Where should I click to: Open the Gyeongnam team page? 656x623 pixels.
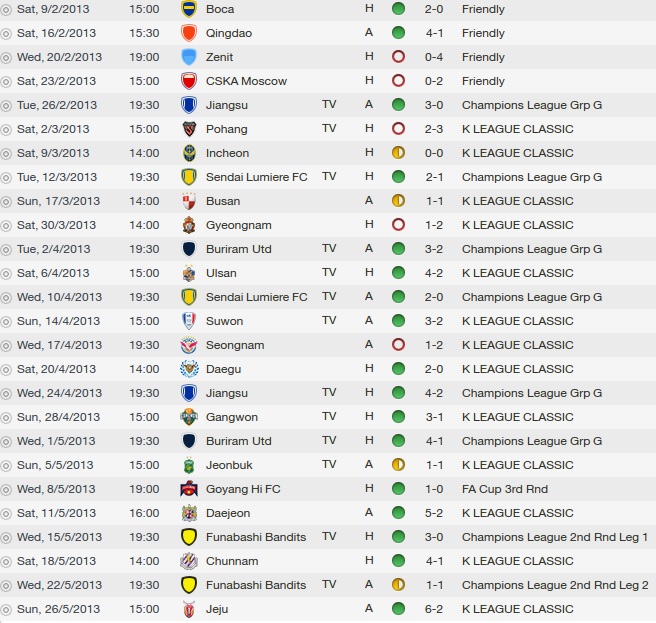[x=236, y=225]
